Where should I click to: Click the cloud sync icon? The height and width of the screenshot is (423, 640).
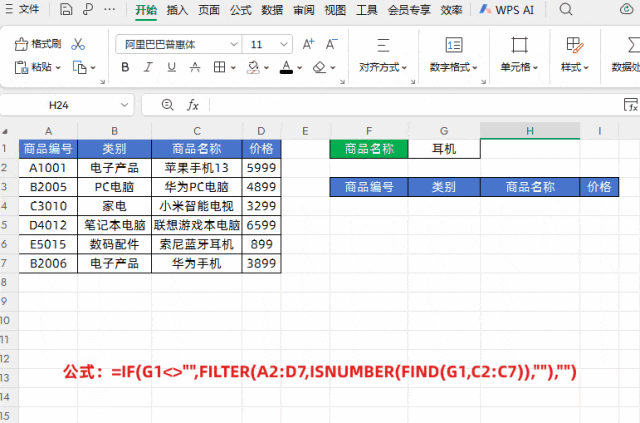click(626, 9)
